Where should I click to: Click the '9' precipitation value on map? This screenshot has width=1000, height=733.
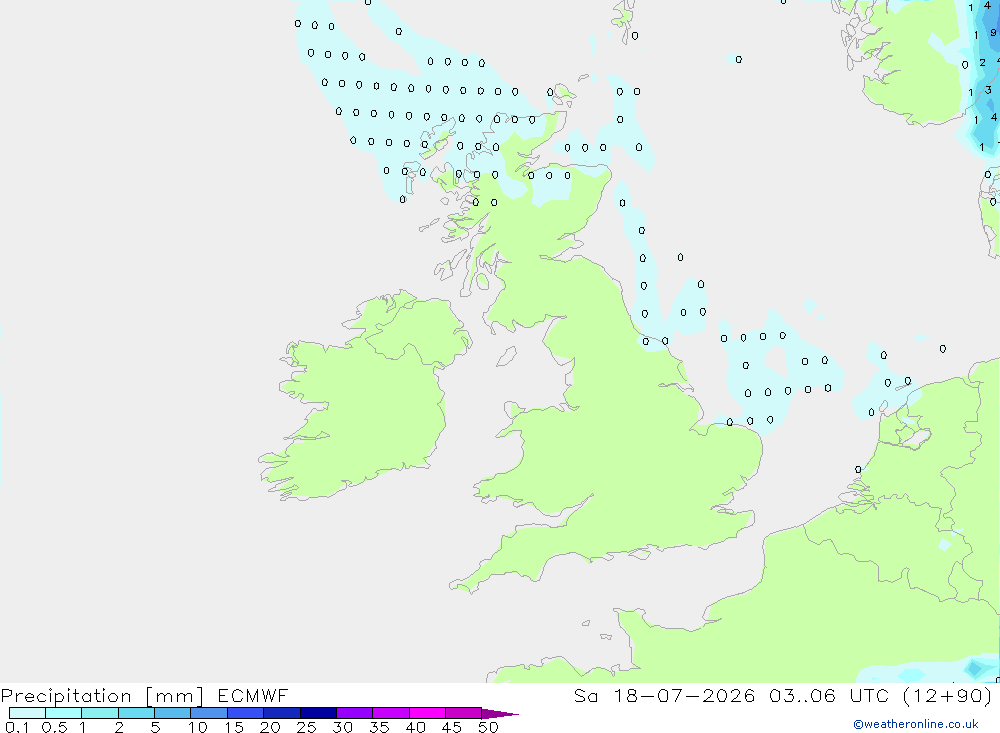click(x=993, y=33)
